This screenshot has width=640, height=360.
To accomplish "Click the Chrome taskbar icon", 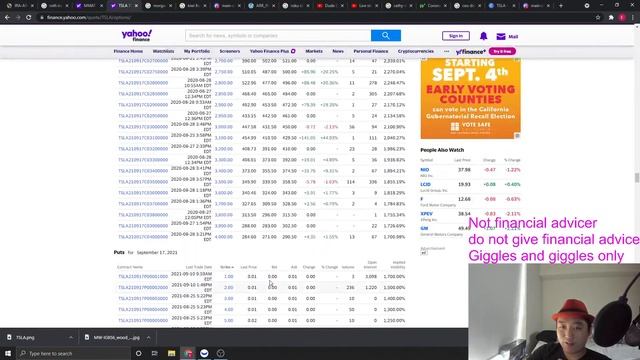I will (188, 353).
